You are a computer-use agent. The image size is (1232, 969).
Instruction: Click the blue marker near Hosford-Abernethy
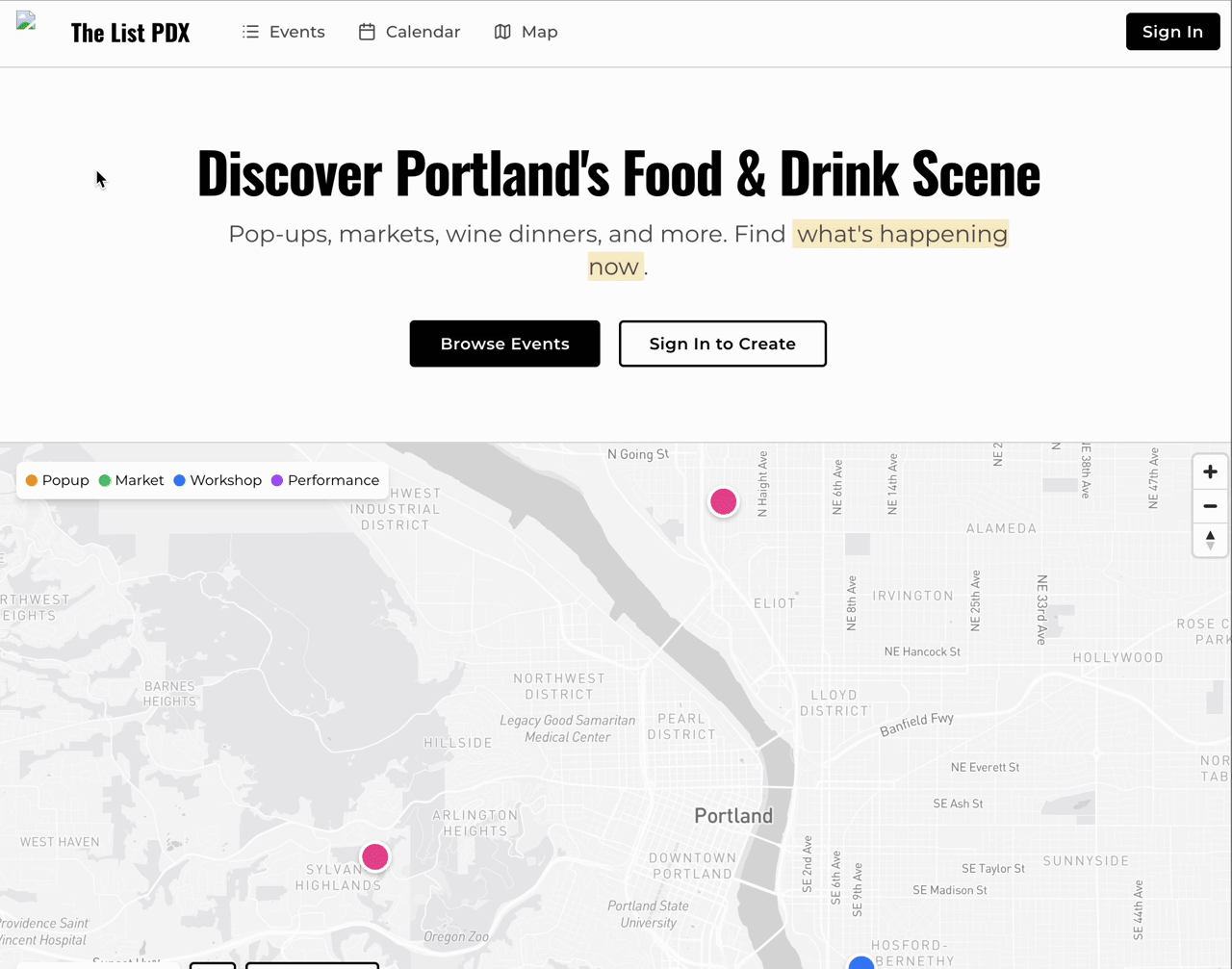[860, 963]
